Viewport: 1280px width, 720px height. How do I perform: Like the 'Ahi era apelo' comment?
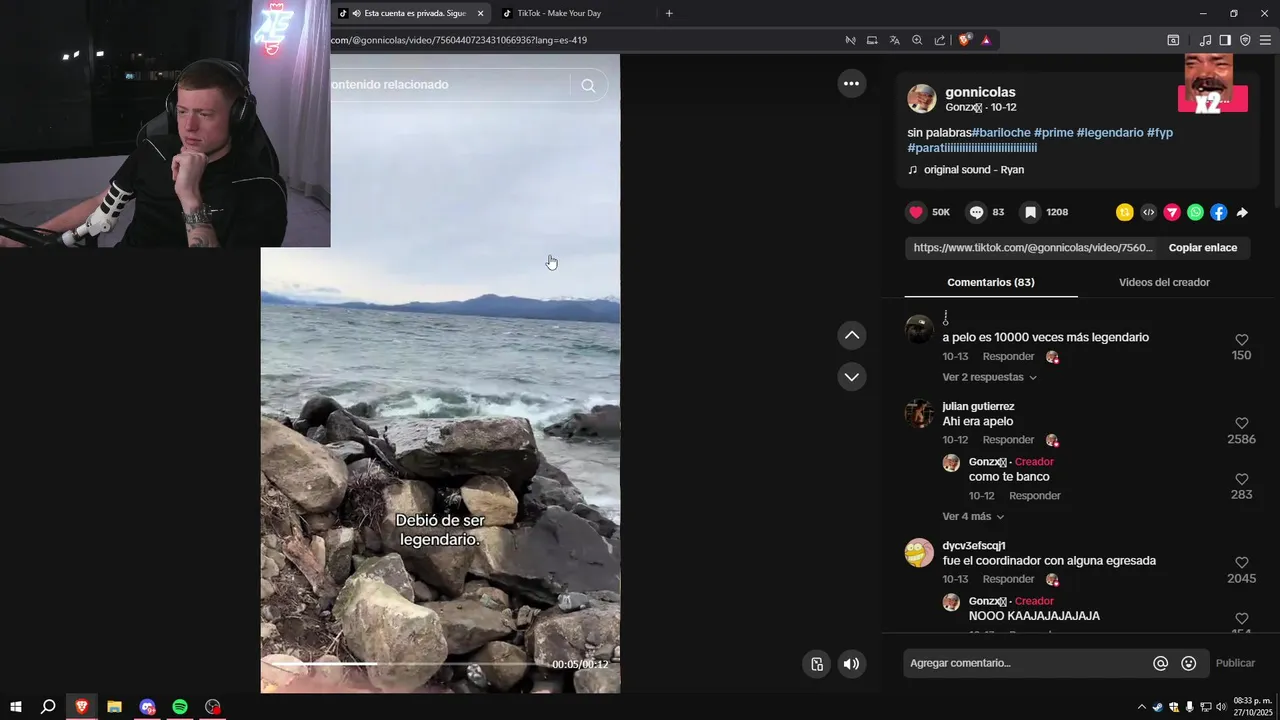pyautogui.click(x=1242, y=423)
